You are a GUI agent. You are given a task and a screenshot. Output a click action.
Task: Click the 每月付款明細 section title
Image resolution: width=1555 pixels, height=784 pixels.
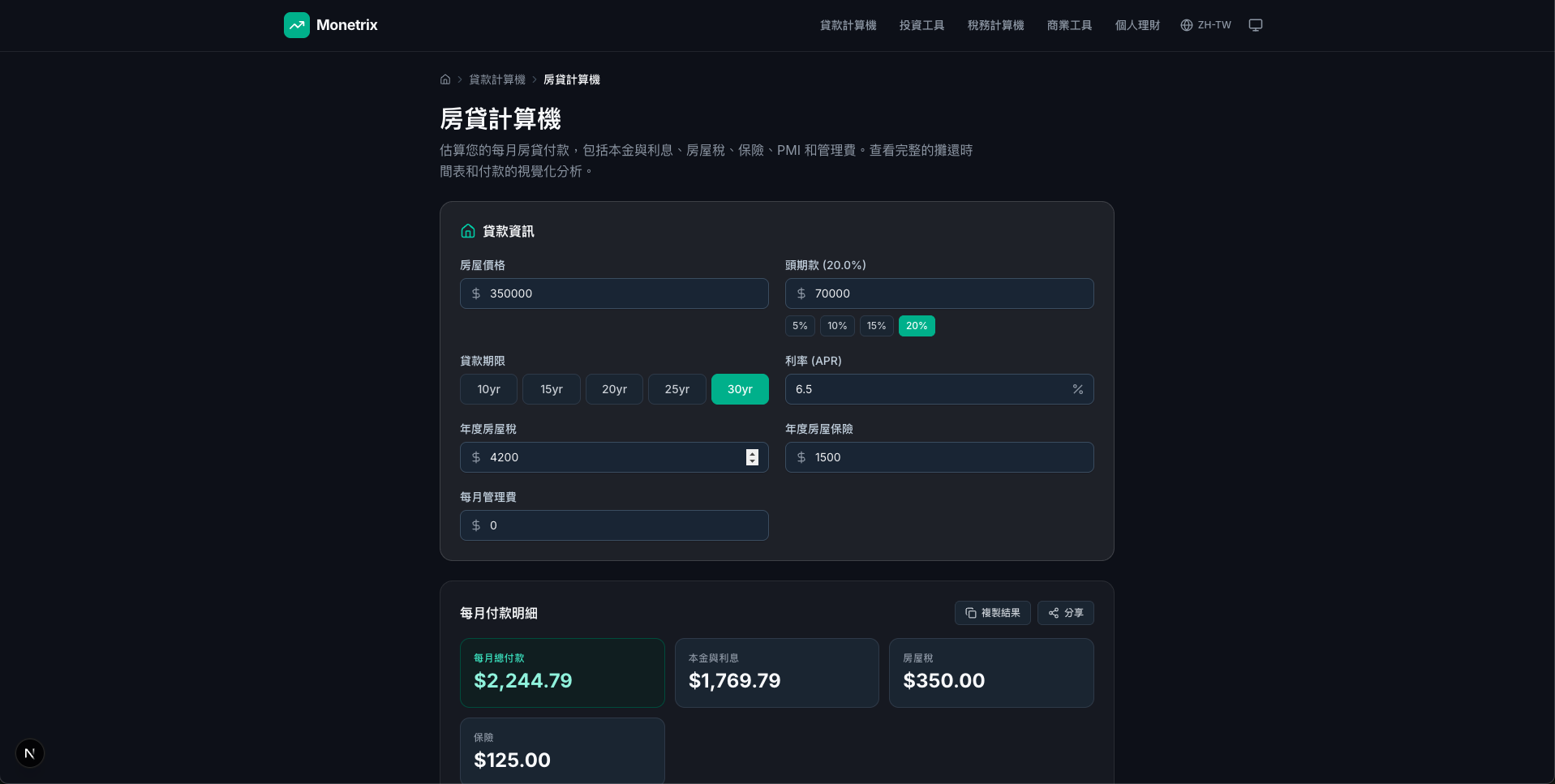click(499, 613)
